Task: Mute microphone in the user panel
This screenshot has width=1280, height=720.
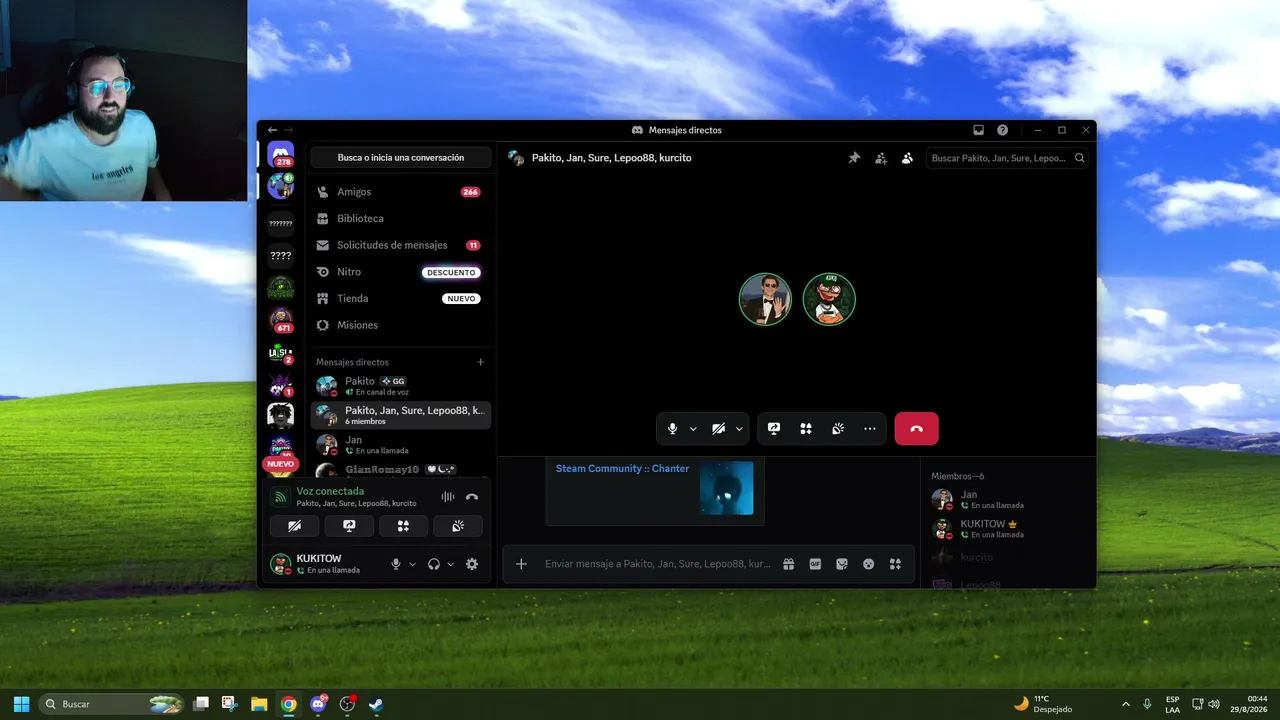Action: (396, 564)
